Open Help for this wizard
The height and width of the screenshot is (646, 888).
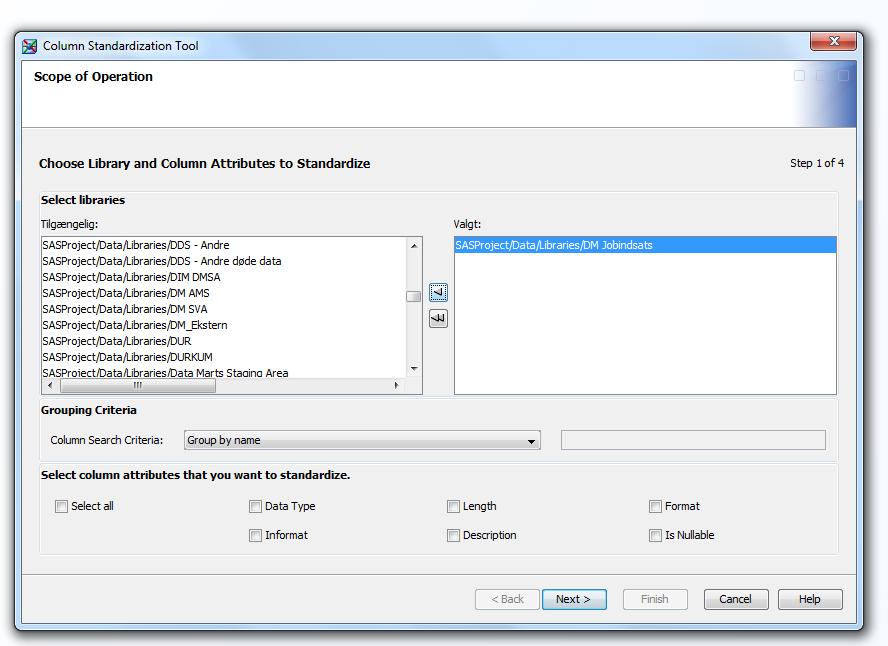tap(810, 599)
